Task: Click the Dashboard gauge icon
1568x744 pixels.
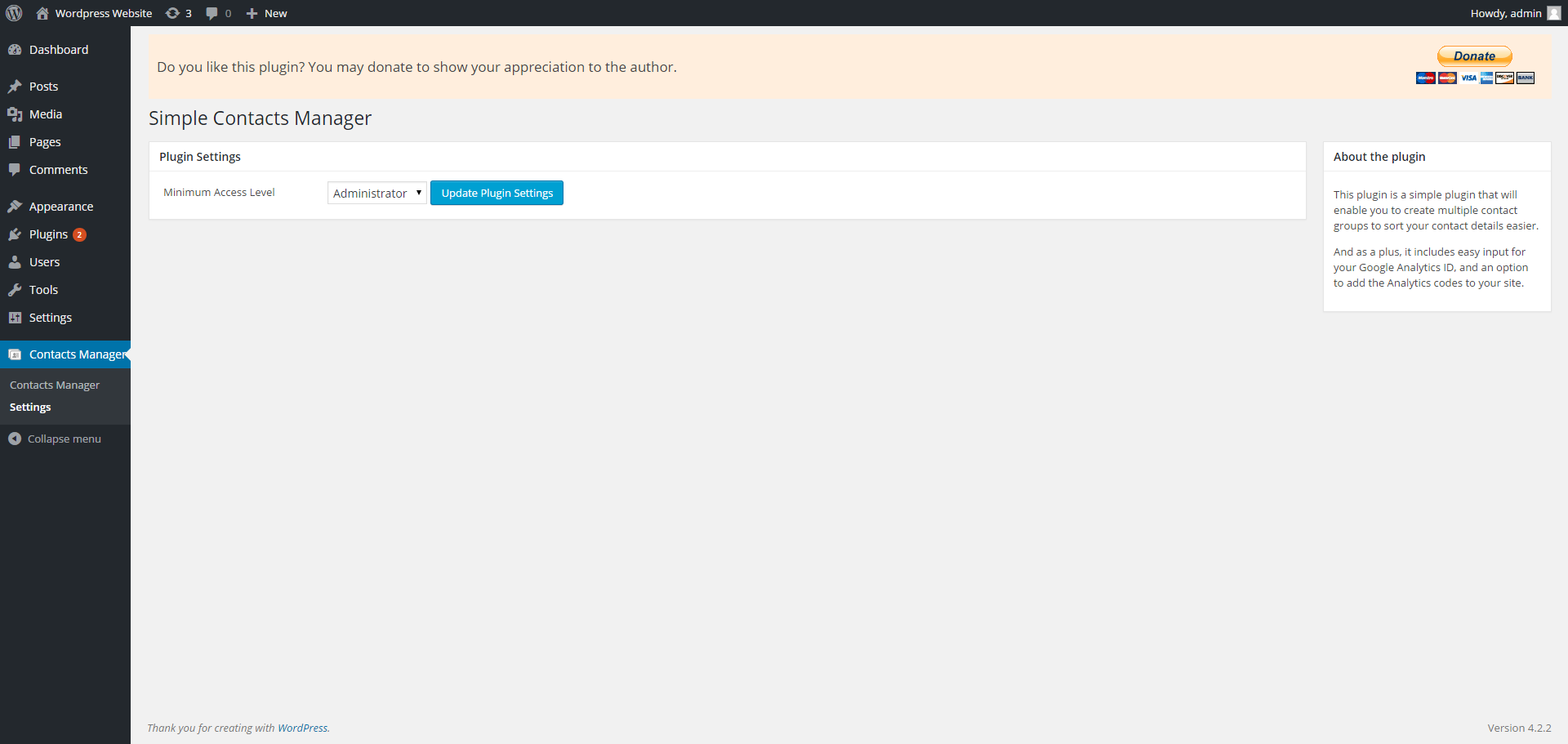Action: tap(15, 50)
